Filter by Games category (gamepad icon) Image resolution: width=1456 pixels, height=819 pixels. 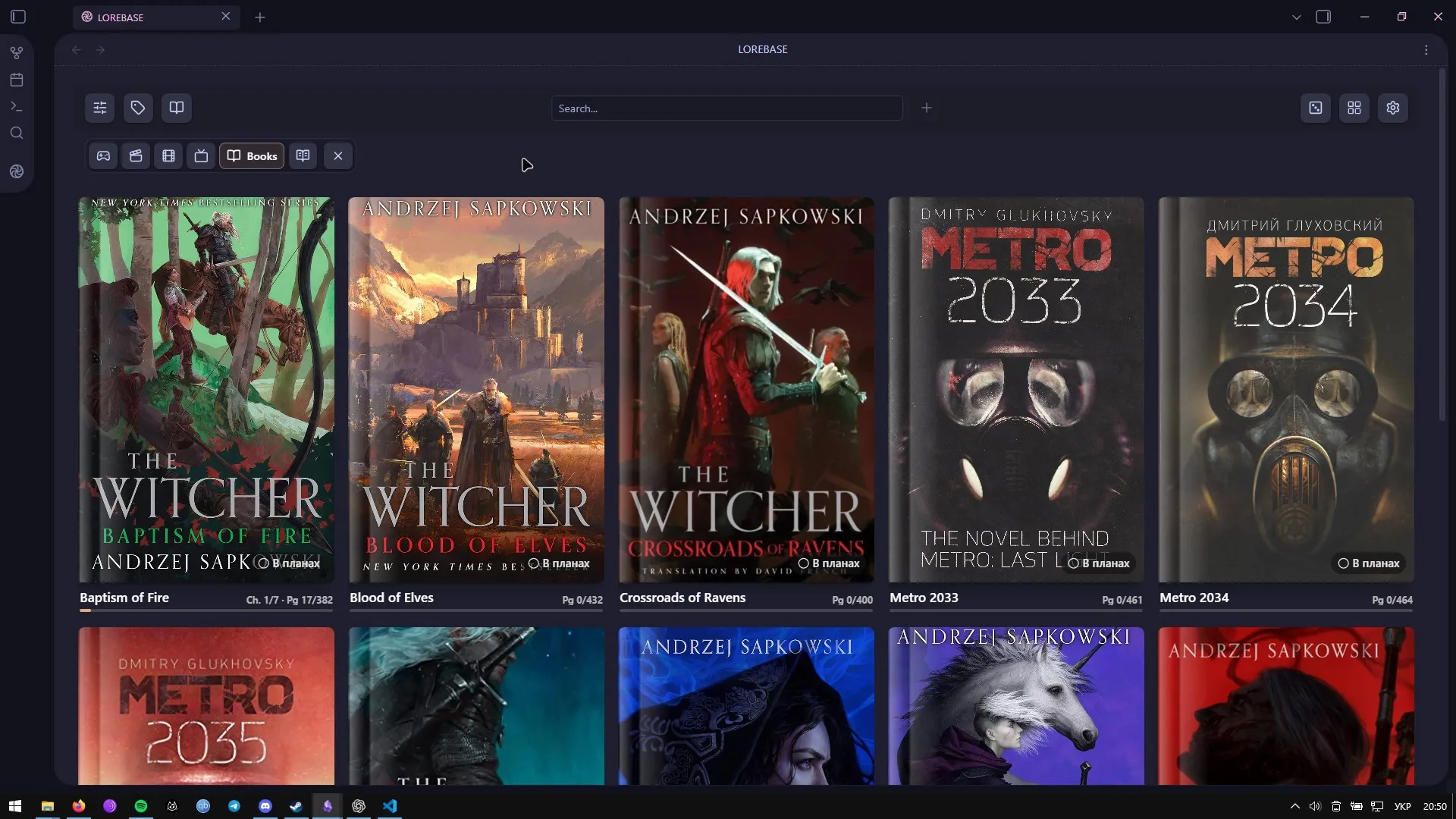[x=103, y=156]
